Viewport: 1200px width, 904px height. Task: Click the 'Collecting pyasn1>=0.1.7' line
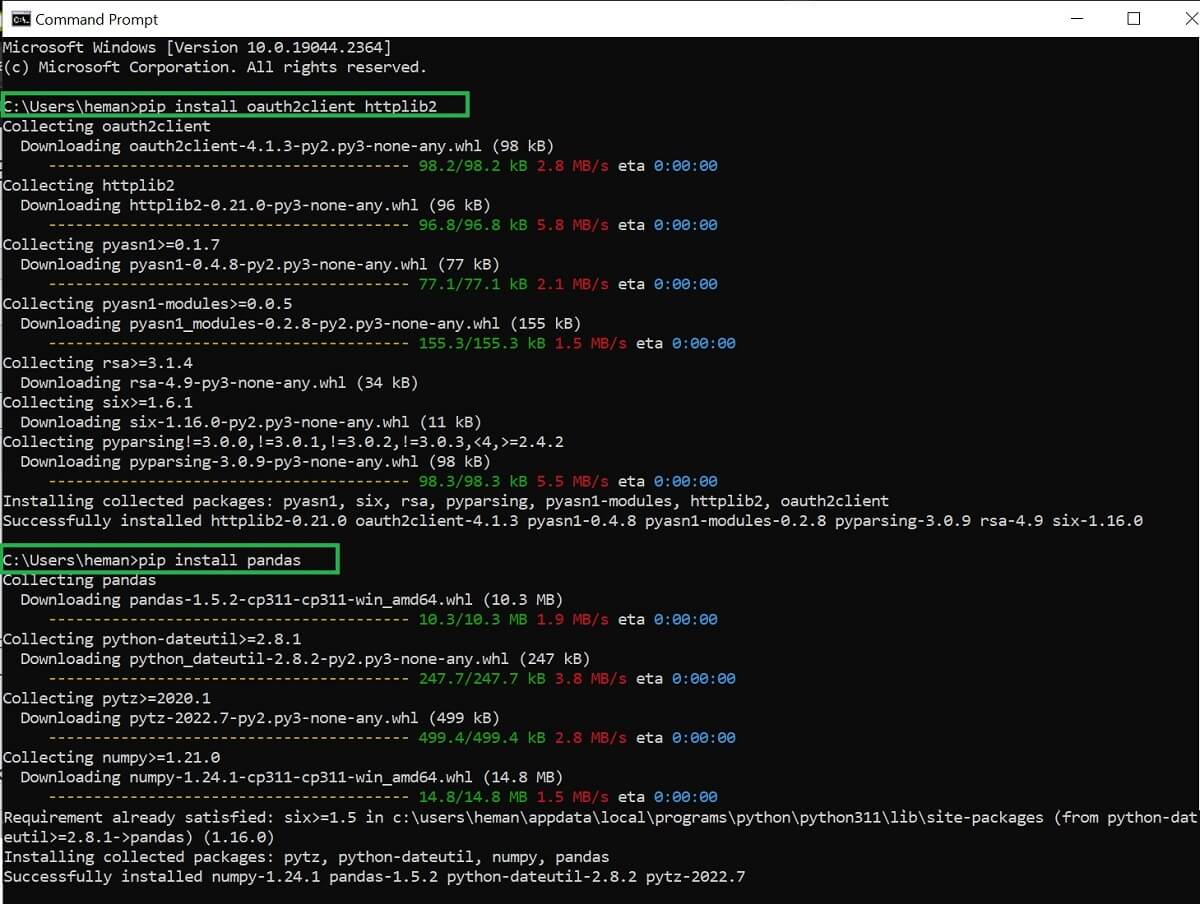pos(111,244)
